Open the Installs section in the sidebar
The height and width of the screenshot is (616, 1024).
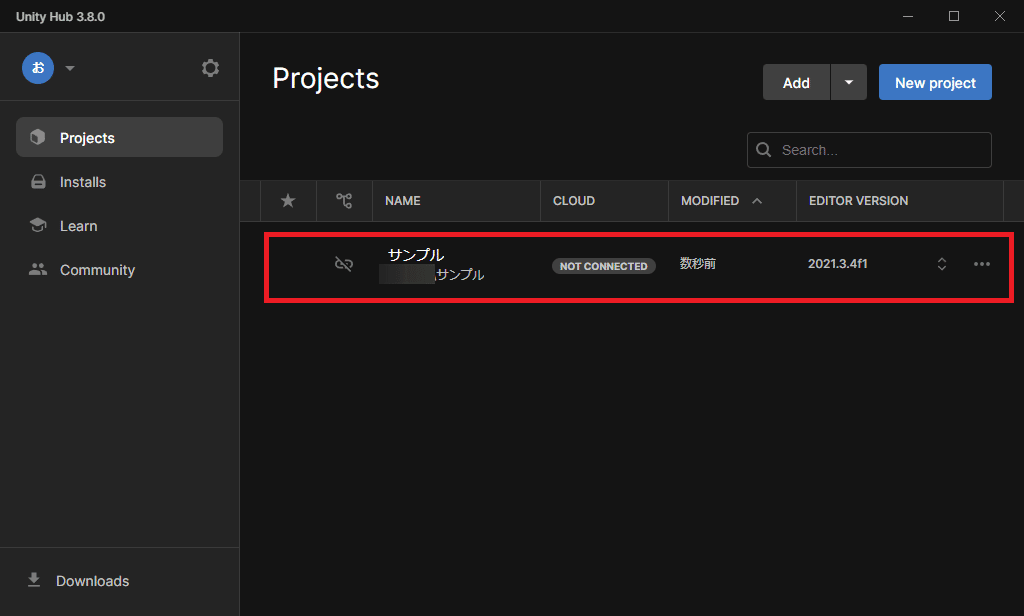[x=81, y=181]
